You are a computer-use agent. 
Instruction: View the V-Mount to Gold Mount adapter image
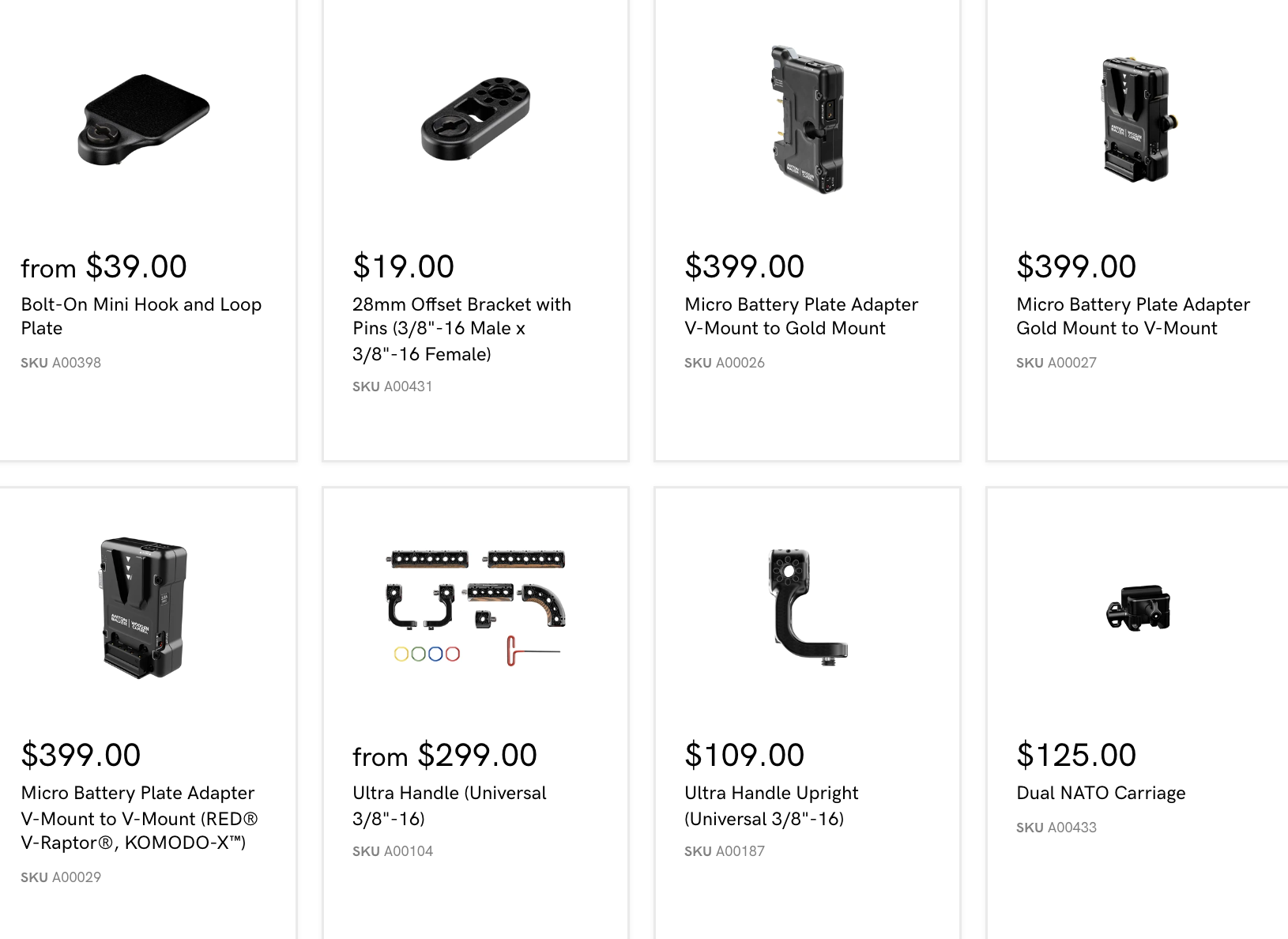pyautogui.click(x=807, y=119)
